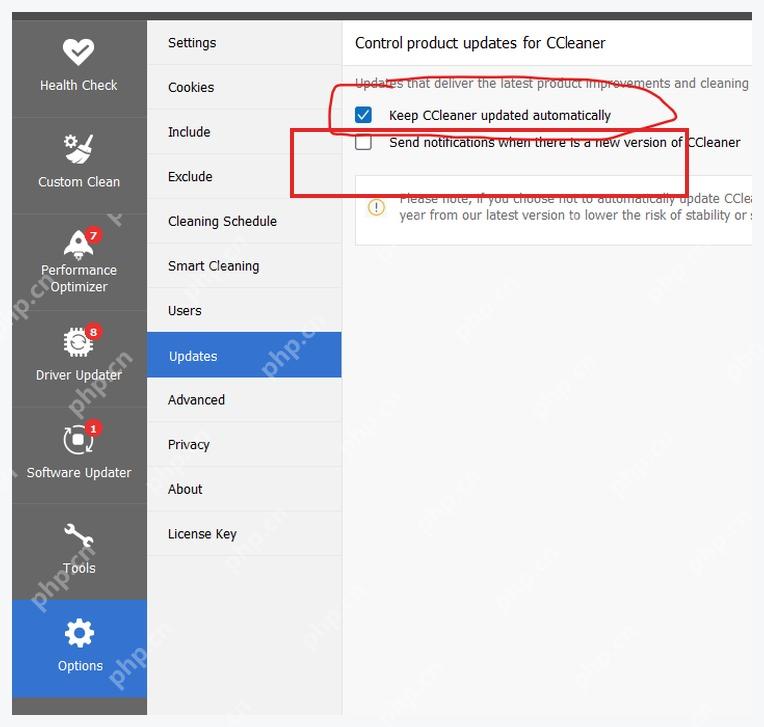Click the warning note exclamation icon

point(376,207)
